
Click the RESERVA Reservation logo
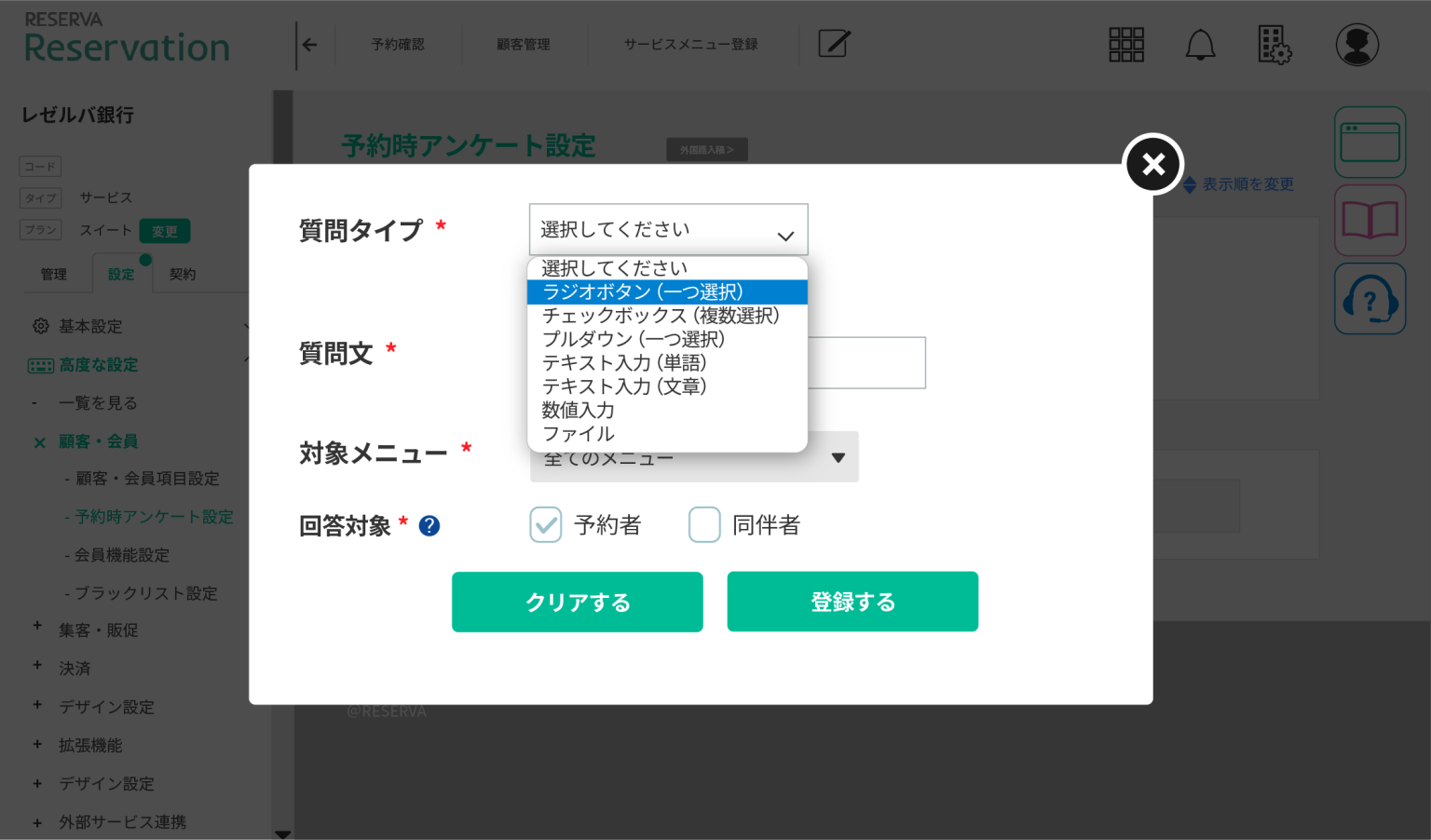pyautogui.click(x=127, y=38)
